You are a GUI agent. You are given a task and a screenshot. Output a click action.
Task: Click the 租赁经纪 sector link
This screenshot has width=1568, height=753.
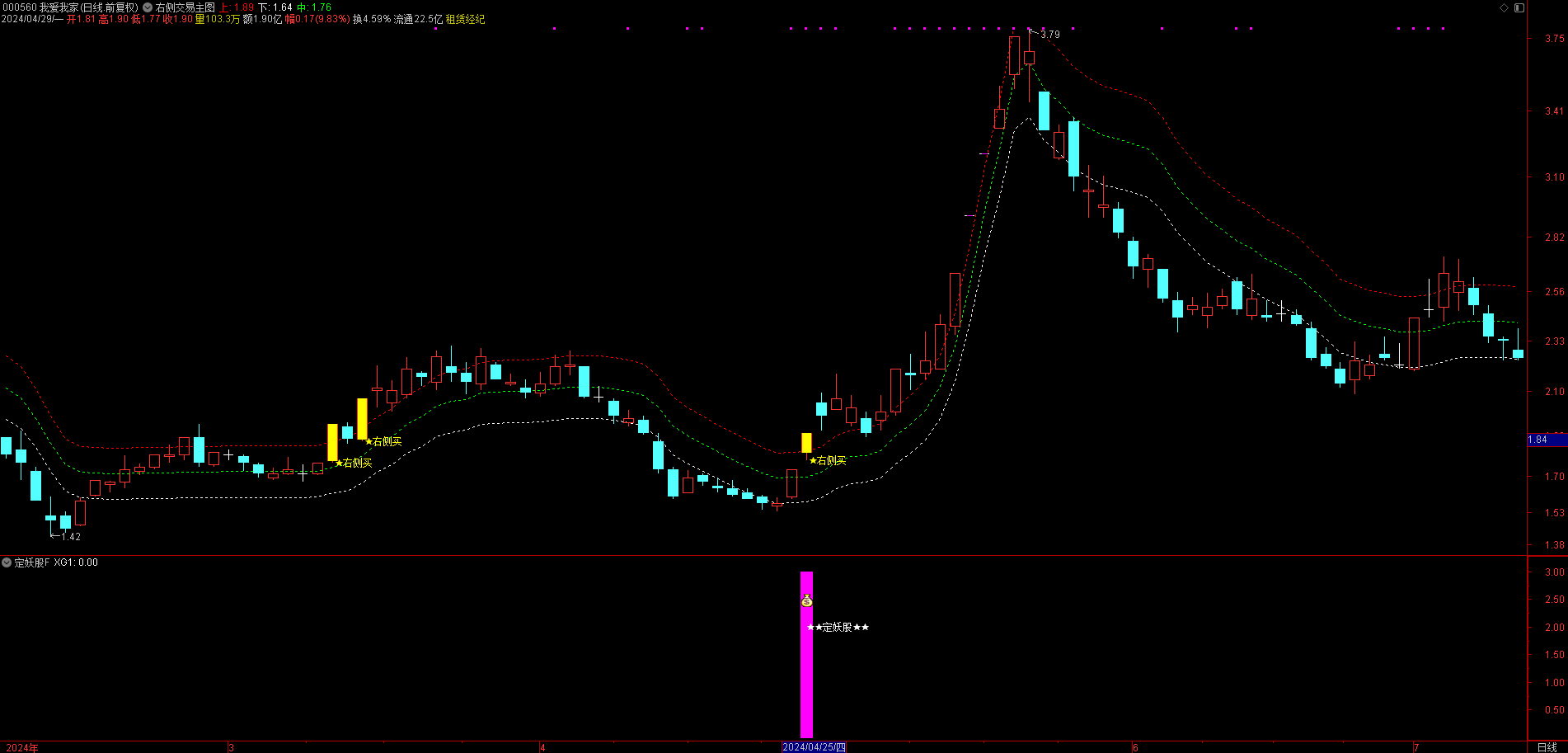click(465, 19)
